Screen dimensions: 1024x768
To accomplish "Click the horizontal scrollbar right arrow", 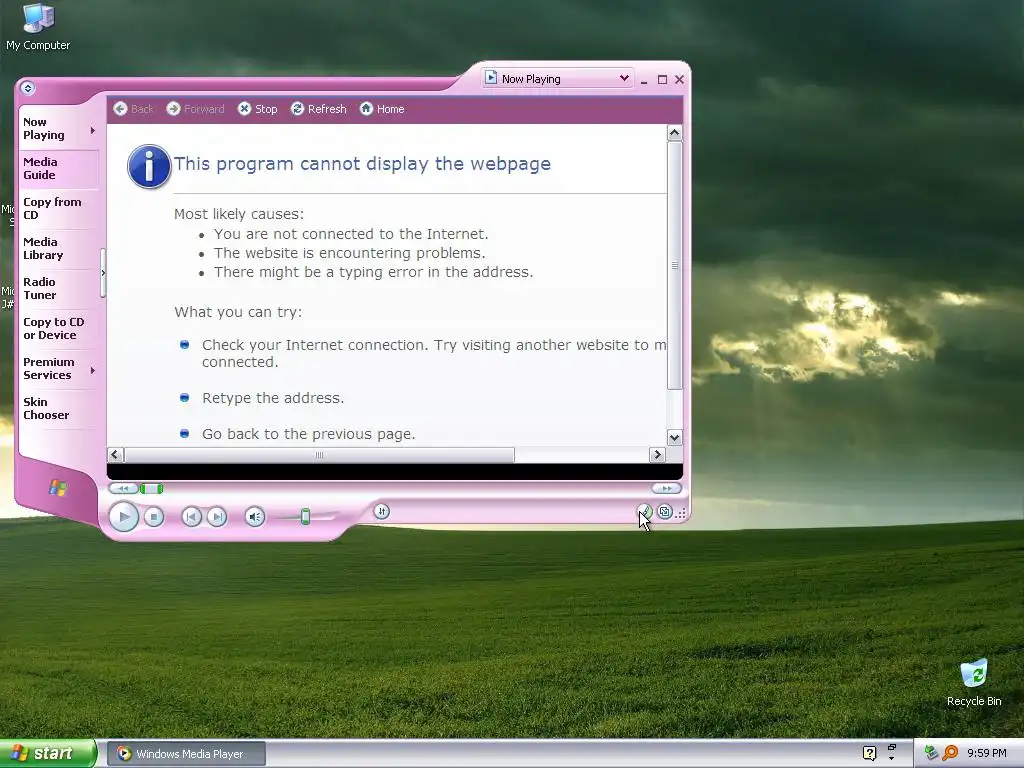I will [x=657, y=455].
